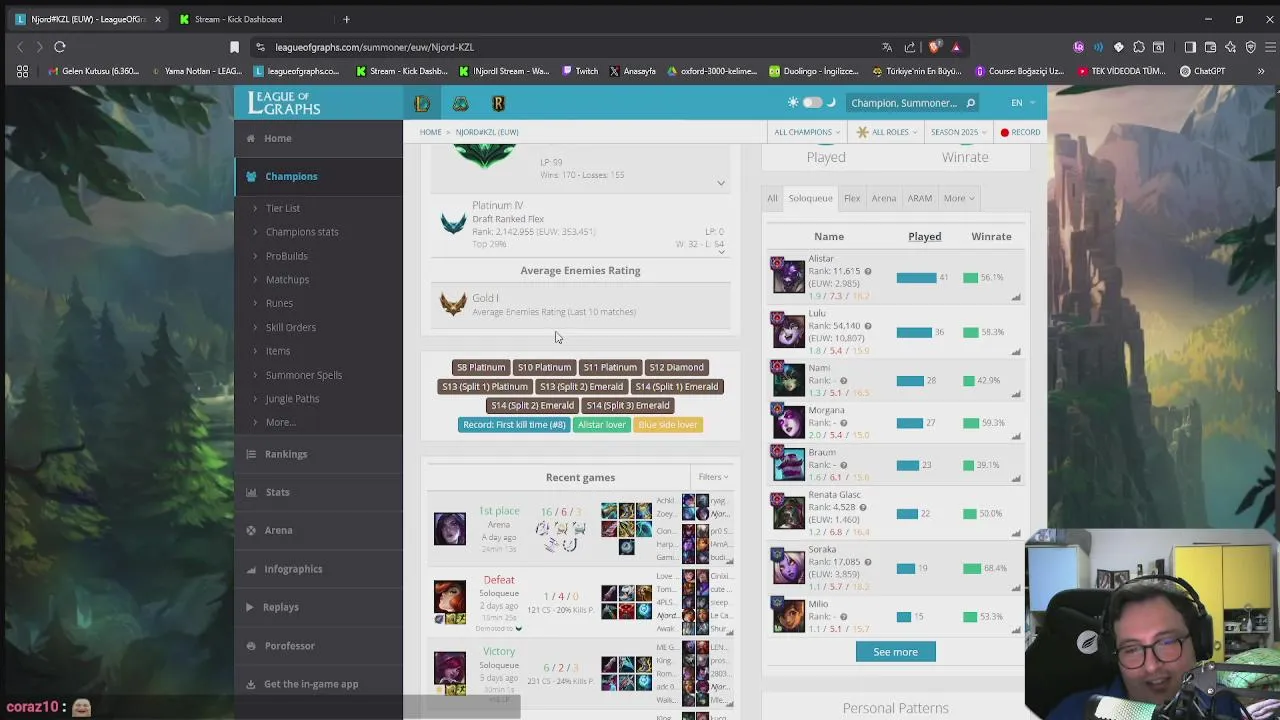Viewport: 1280px width, 720px height.
Task: Open Champions stats in the sidebar
Action: click(302, 232)
